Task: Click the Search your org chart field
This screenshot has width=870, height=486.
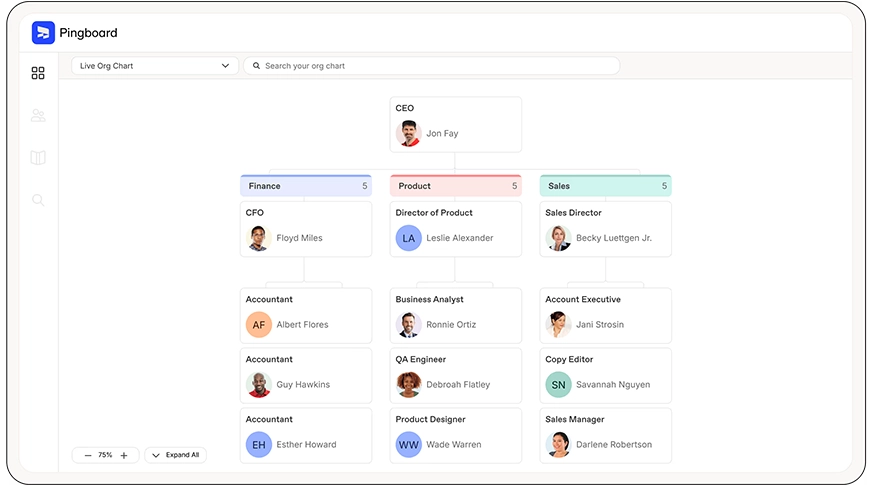Action: pos(432,65)
